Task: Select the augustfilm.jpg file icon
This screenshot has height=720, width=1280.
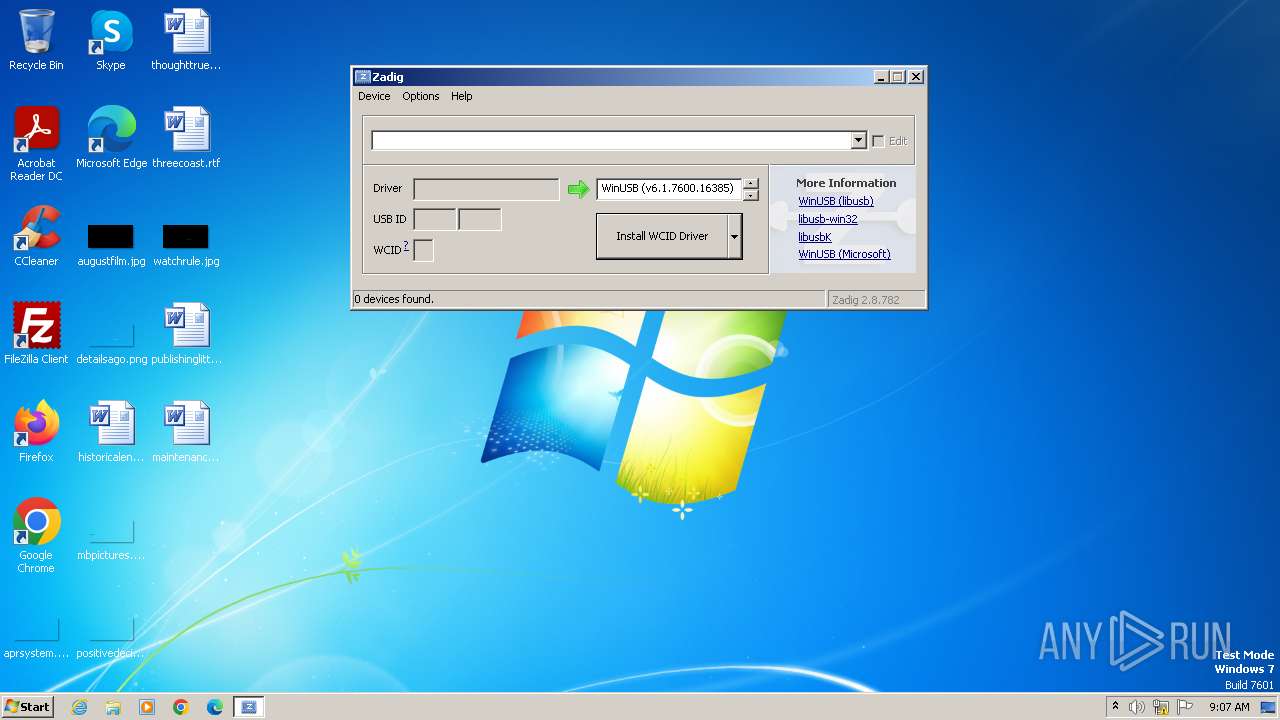Action: click(x=111, y=245)
